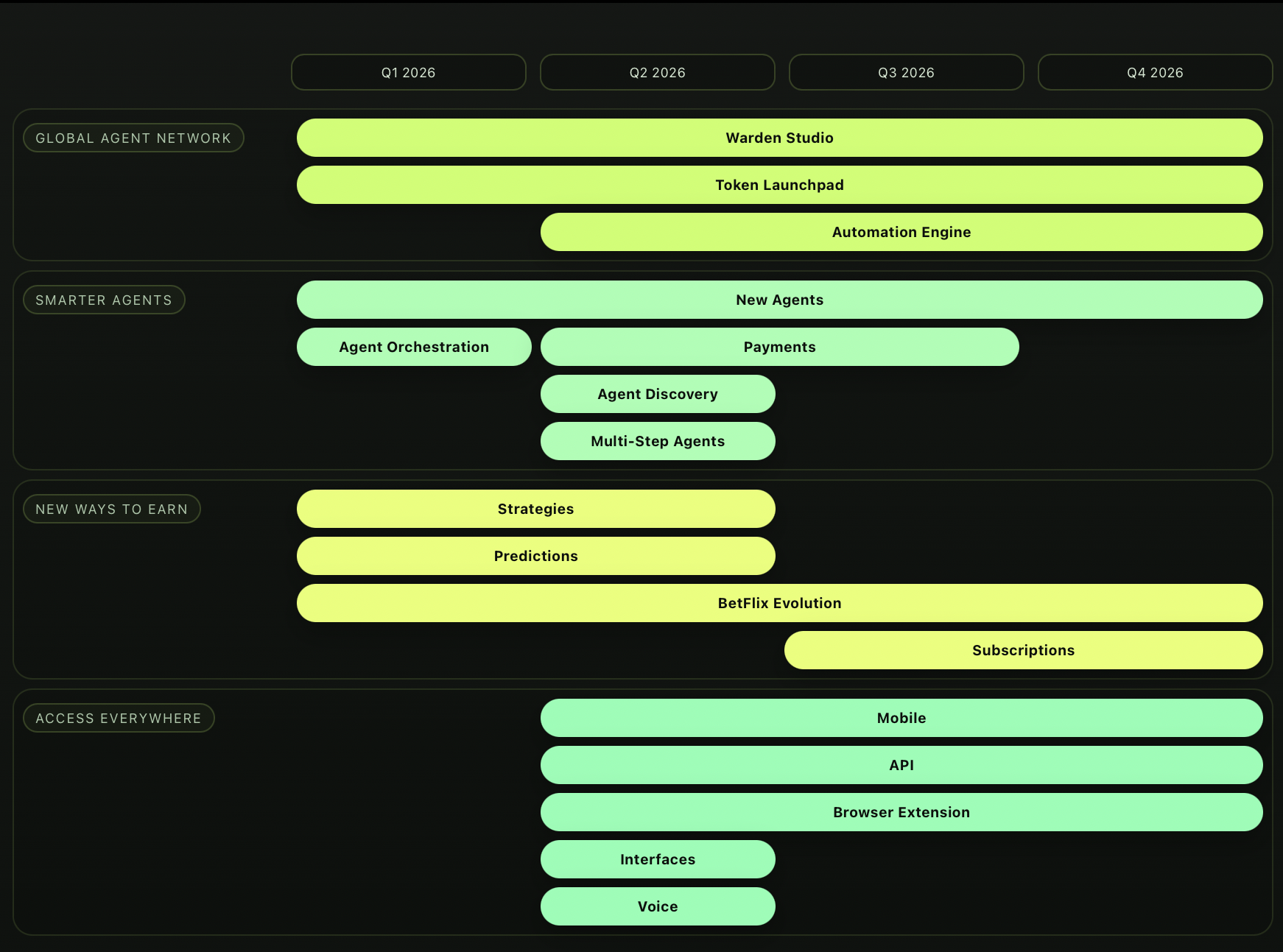Click the New Ways to Earn label
Image resolution: width=1283 pixels, height=952 pixels.
pyautogui.click(x=112, y=509)
